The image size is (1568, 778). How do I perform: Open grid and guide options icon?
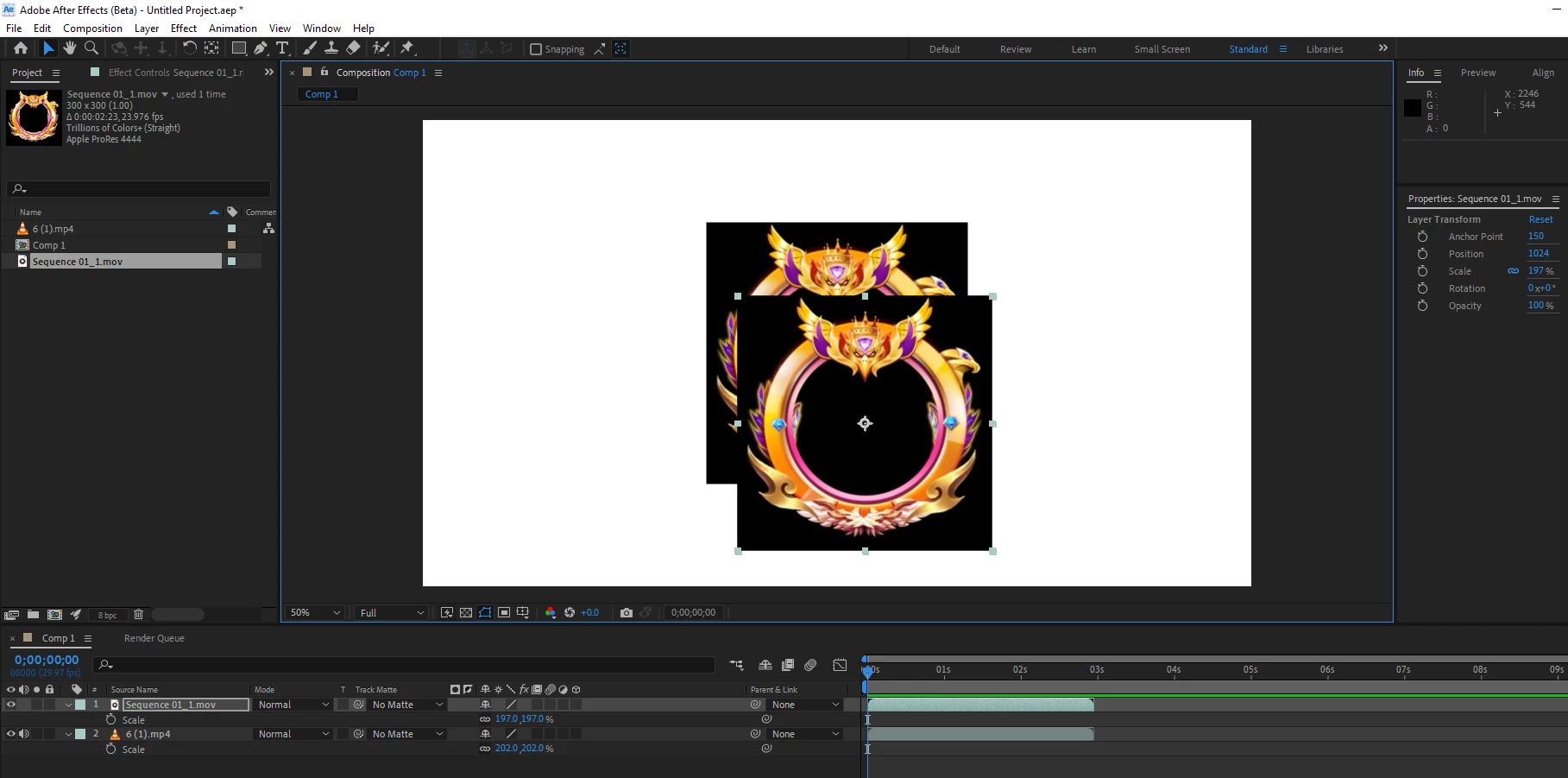point(523,613)
